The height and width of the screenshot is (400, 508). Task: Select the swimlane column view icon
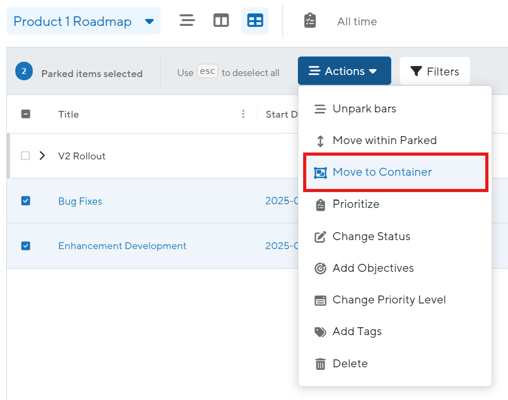click(221, 21)
